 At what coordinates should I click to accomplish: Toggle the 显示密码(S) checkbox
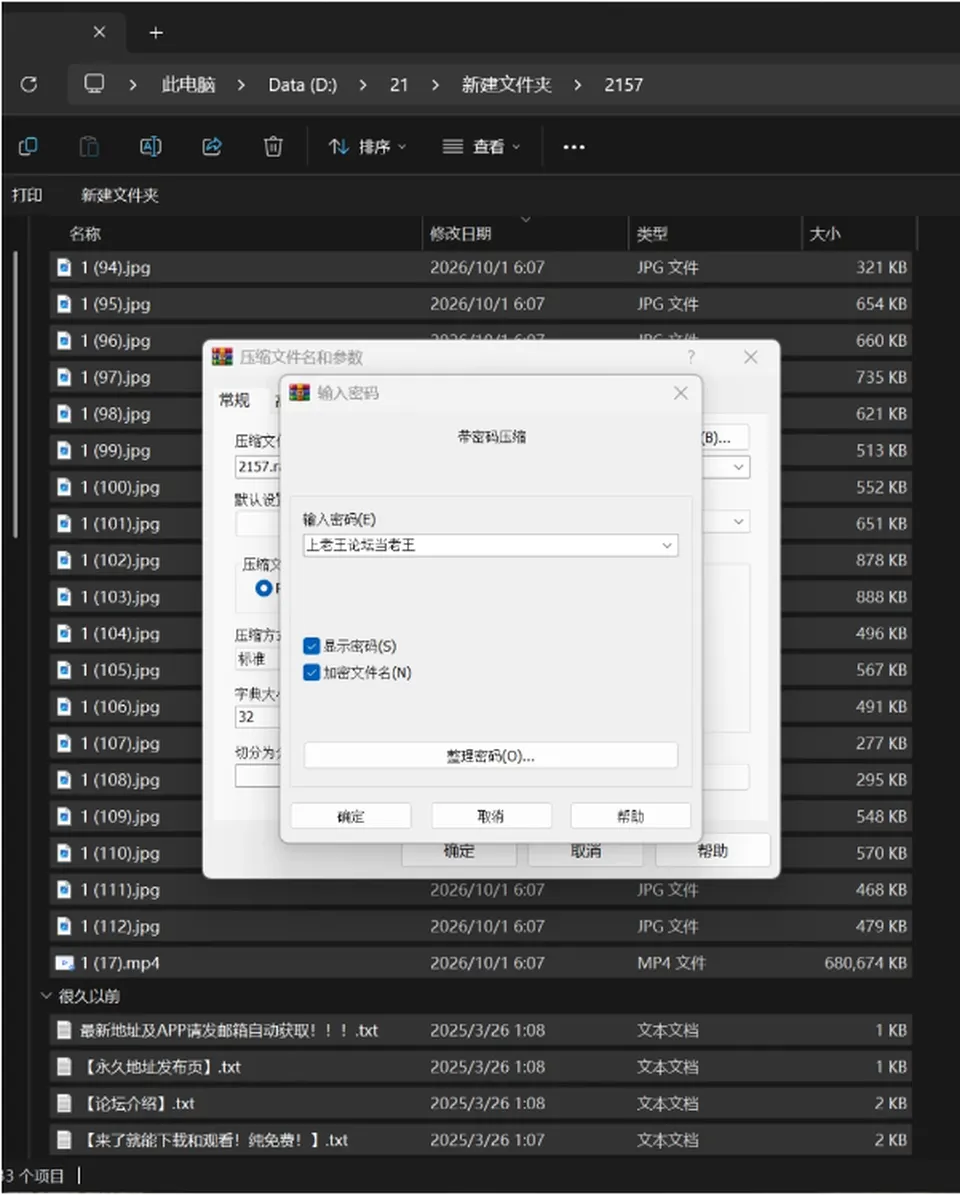[x=311, y=646]
